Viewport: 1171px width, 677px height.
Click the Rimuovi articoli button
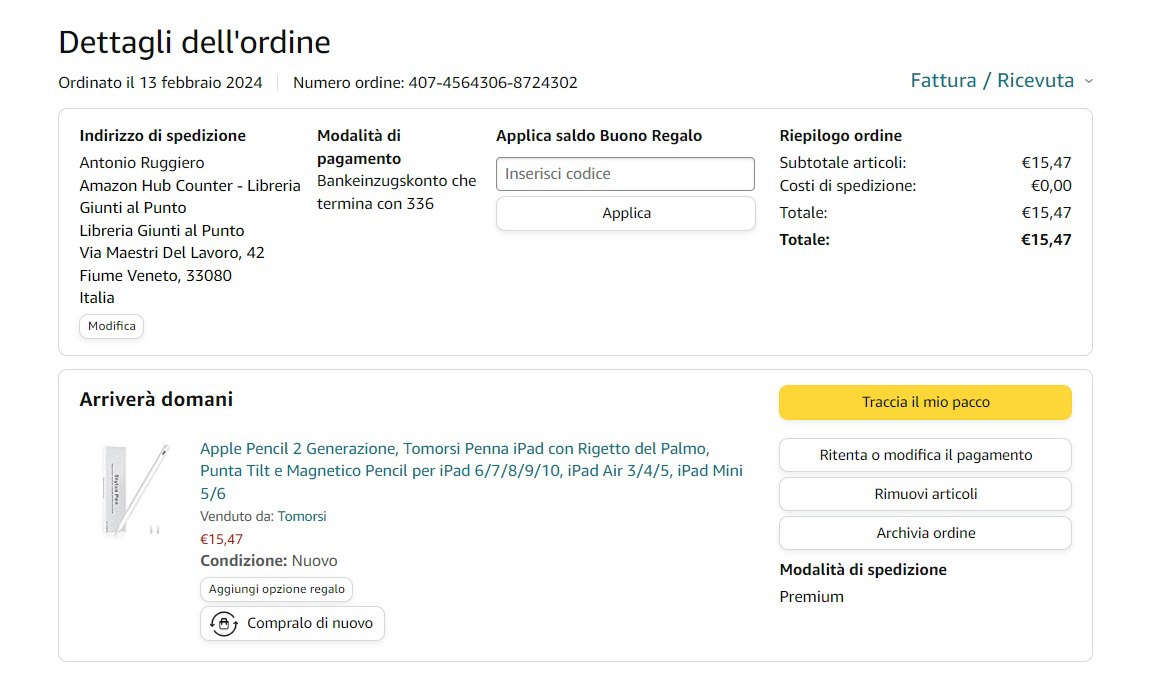(925, 494)
